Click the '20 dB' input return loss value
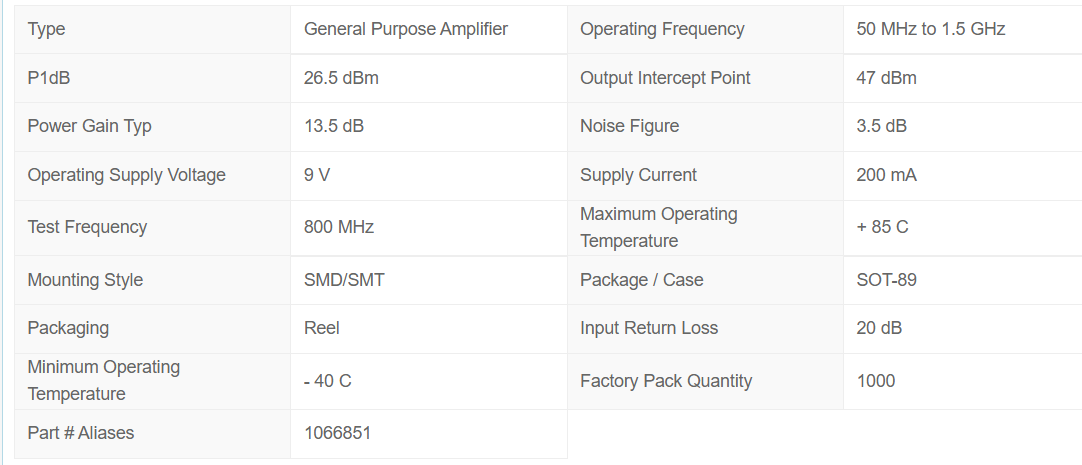This screenshot has width=1082, height=465. pyautogui.click(x=877, y=328)
